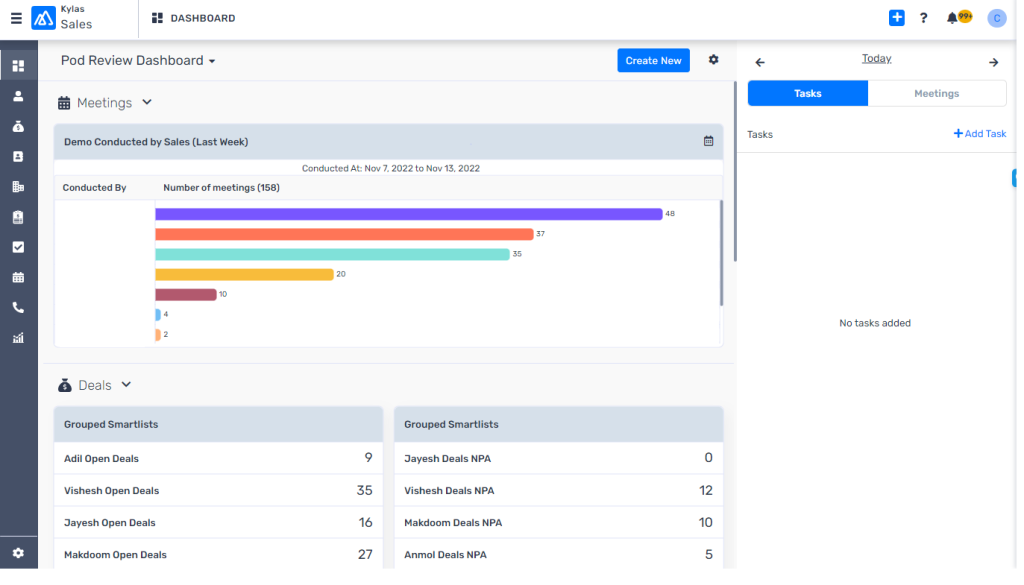Switch to the Meetings tab in the side panel
The image size is (1024, 585).
click(936, 93)
